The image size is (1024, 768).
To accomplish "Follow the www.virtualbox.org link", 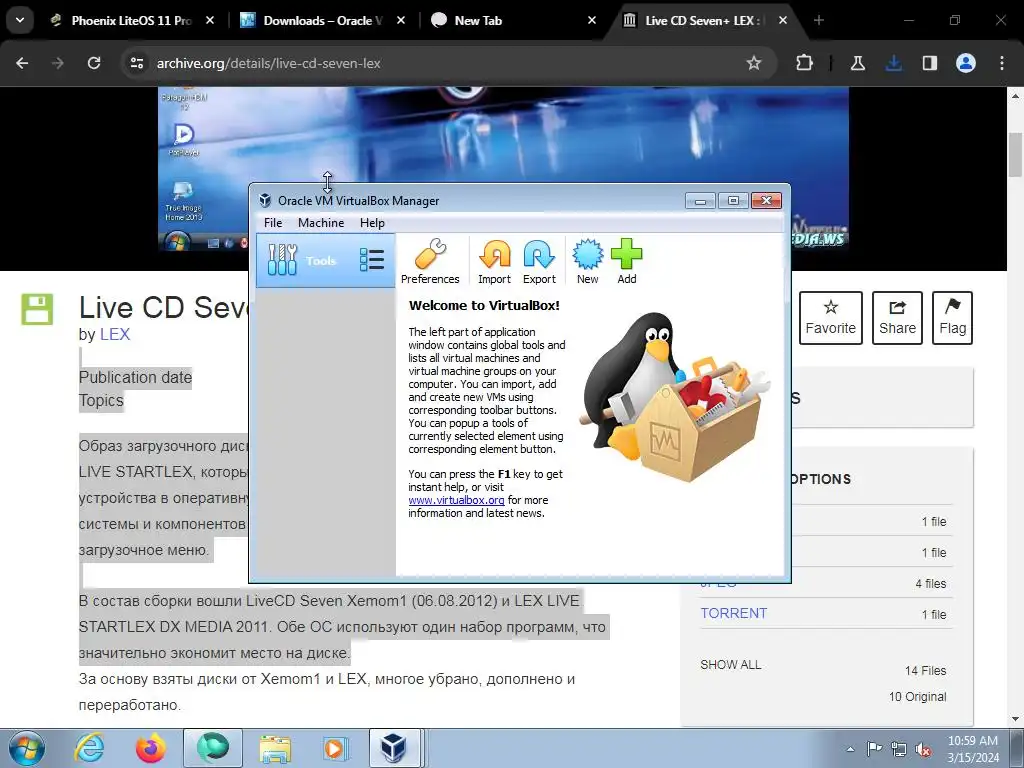I will (456, 500).
